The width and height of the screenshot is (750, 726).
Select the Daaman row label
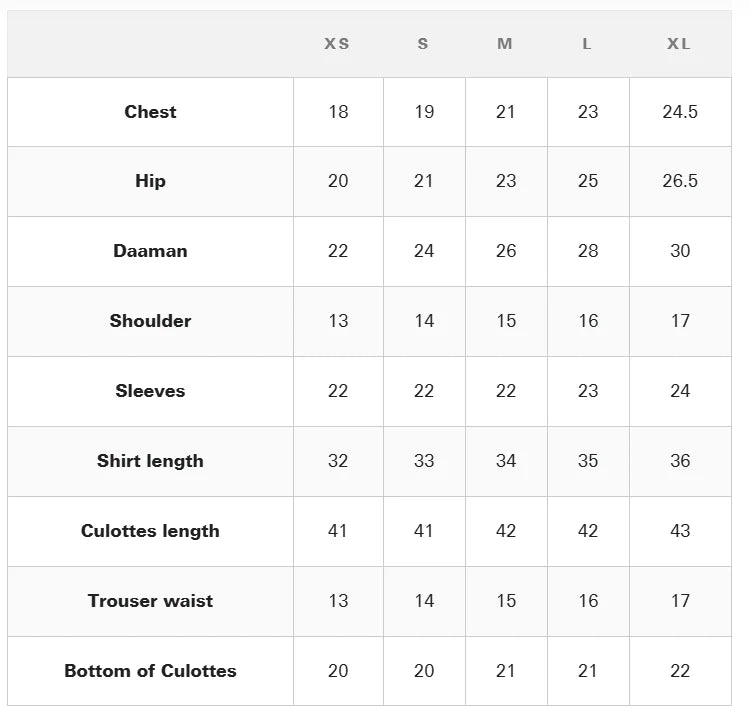pyautogui.click(x=150, y=251)
